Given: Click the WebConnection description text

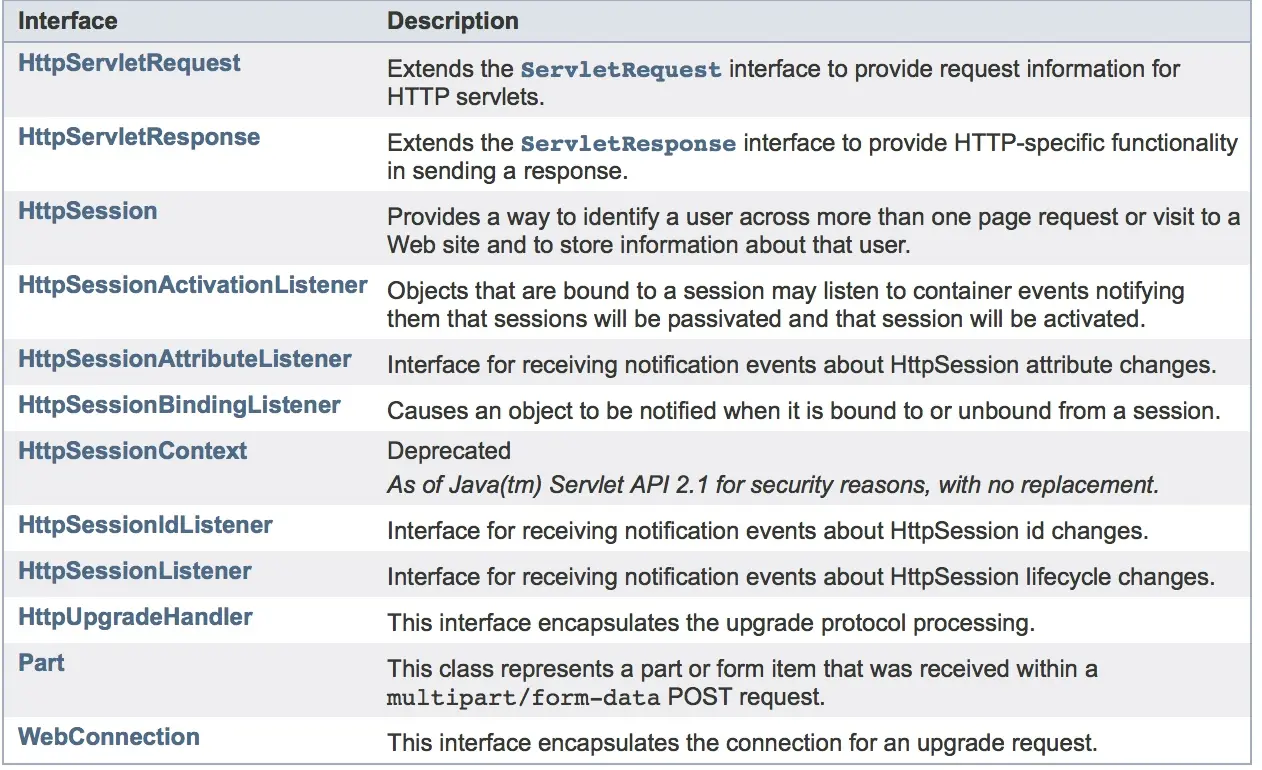Looking at the screenshot, I should [742, 744].
